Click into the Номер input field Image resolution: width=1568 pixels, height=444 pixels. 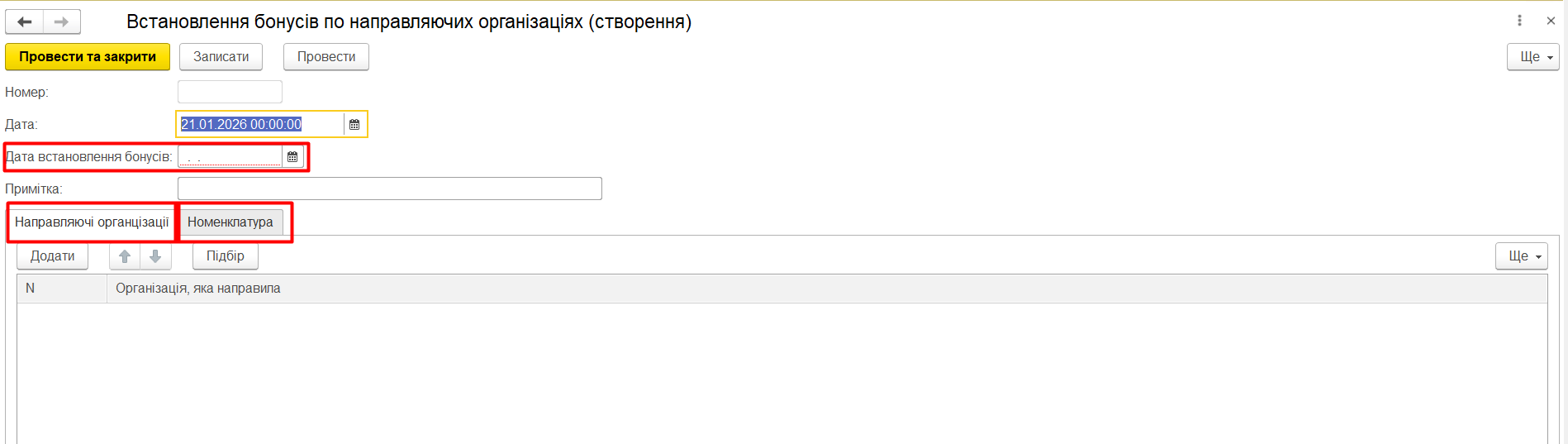pyautogui.click(x=230, y=92)
